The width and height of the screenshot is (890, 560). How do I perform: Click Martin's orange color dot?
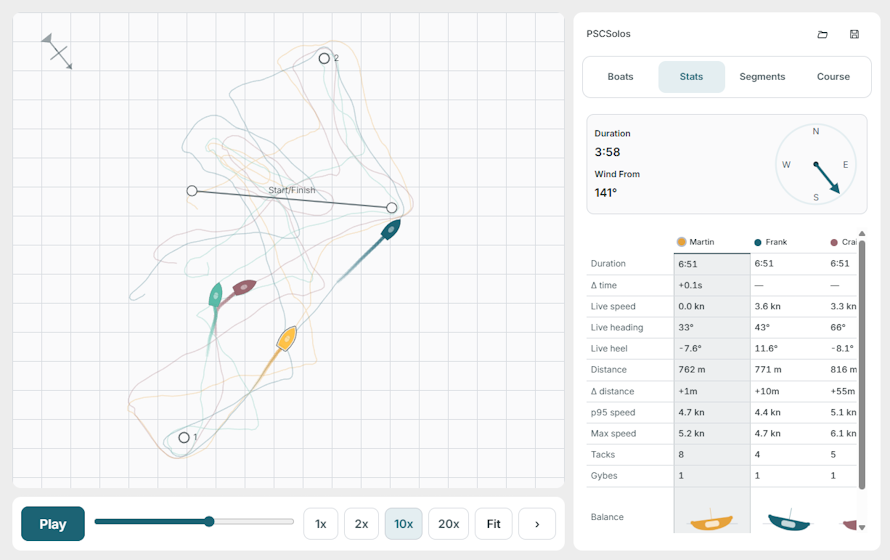pyautogui.click(x=681, y=242)
